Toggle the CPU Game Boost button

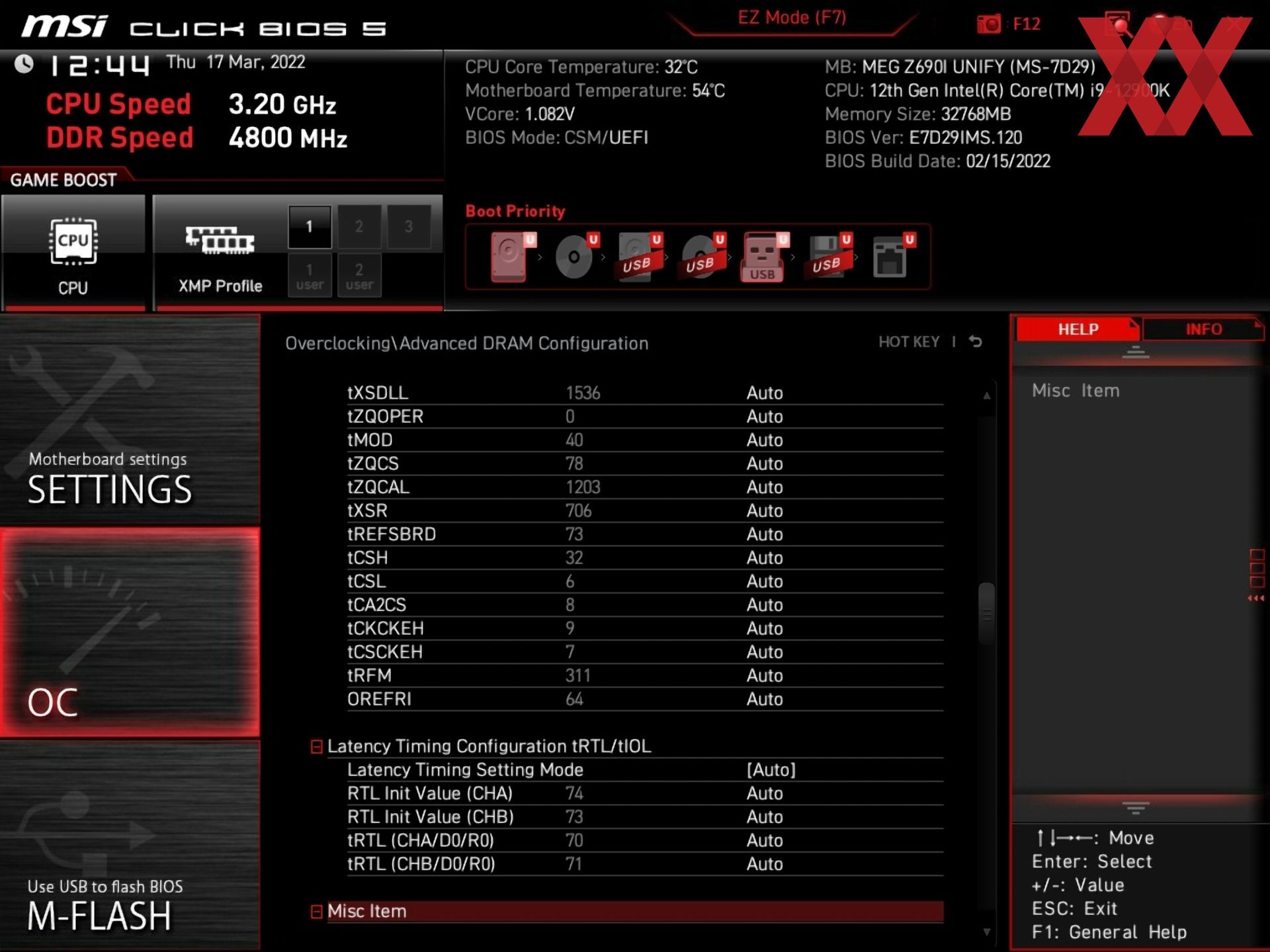pyautogui.click(x=73, y=253)
